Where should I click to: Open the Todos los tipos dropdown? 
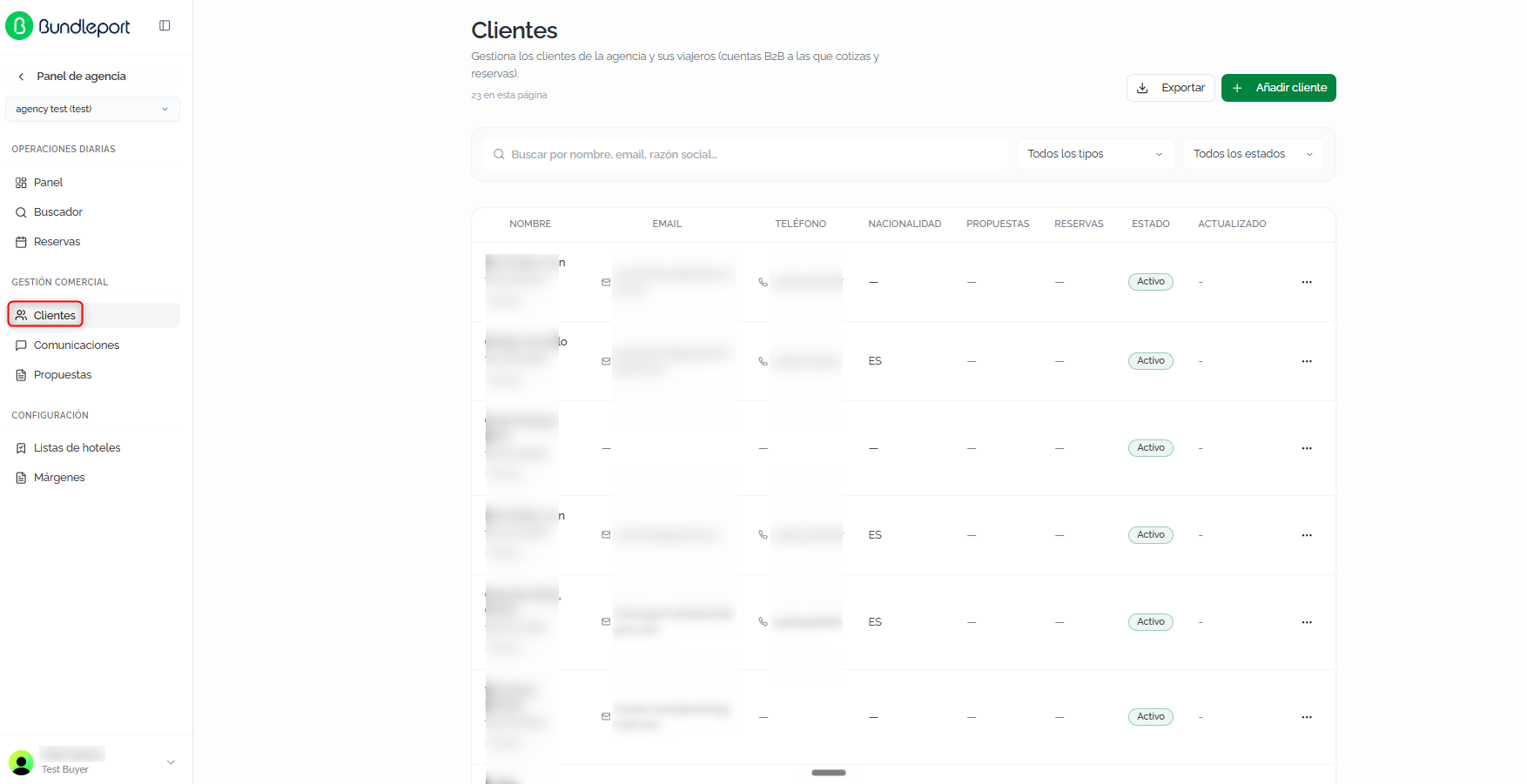click(1095, 154)
